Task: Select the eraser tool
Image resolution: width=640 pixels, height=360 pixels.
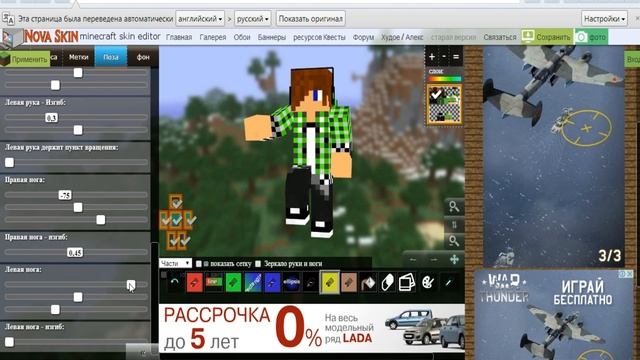Action: pos(387,282)
